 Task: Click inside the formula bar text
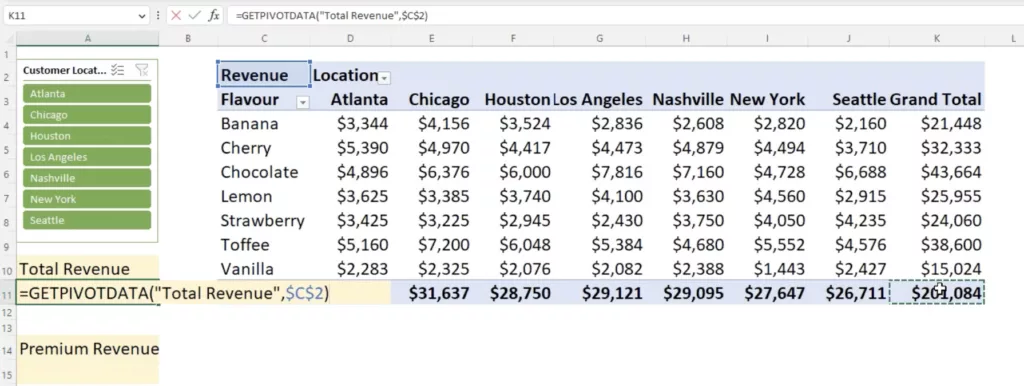pos(332,16)
